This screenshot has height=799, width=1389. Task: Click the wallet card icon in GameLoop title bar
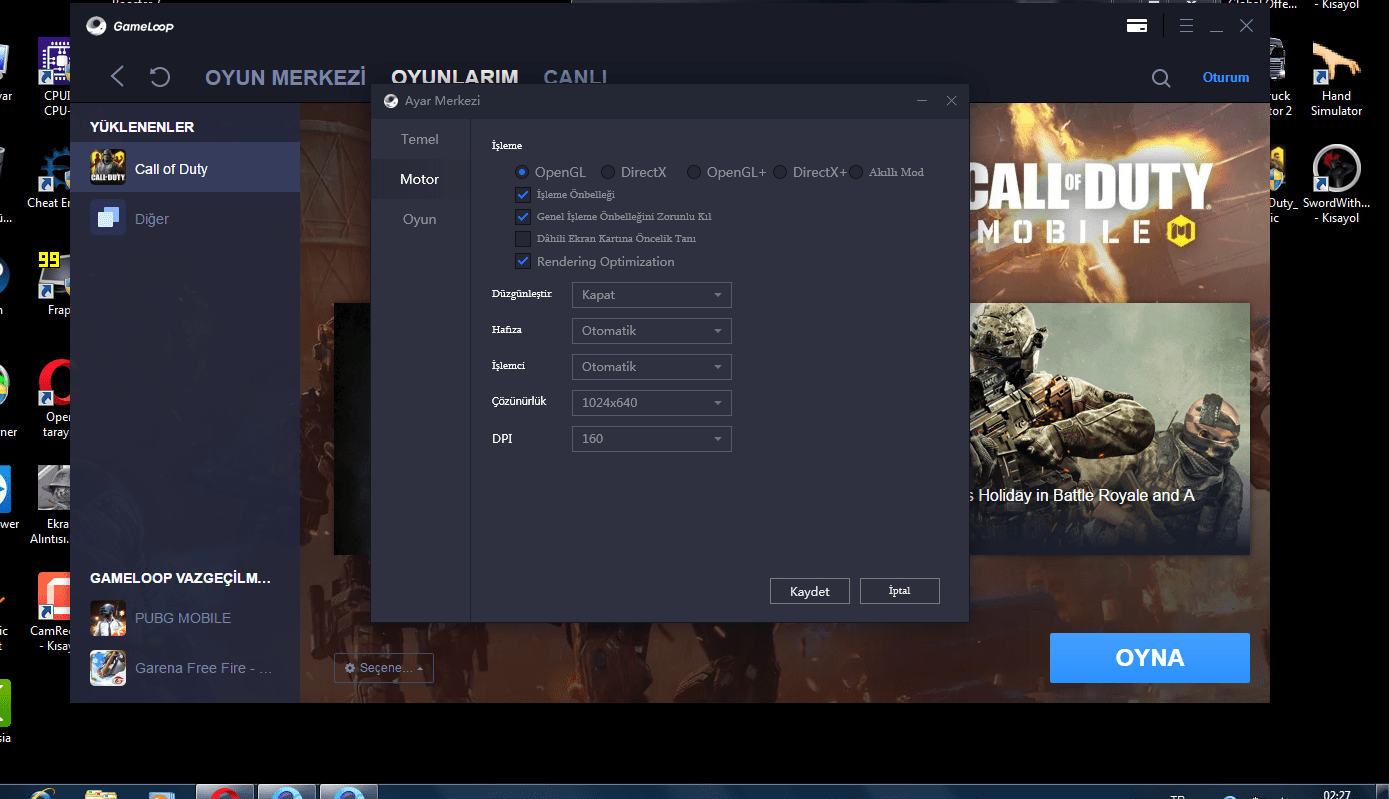click(1137, 26)
